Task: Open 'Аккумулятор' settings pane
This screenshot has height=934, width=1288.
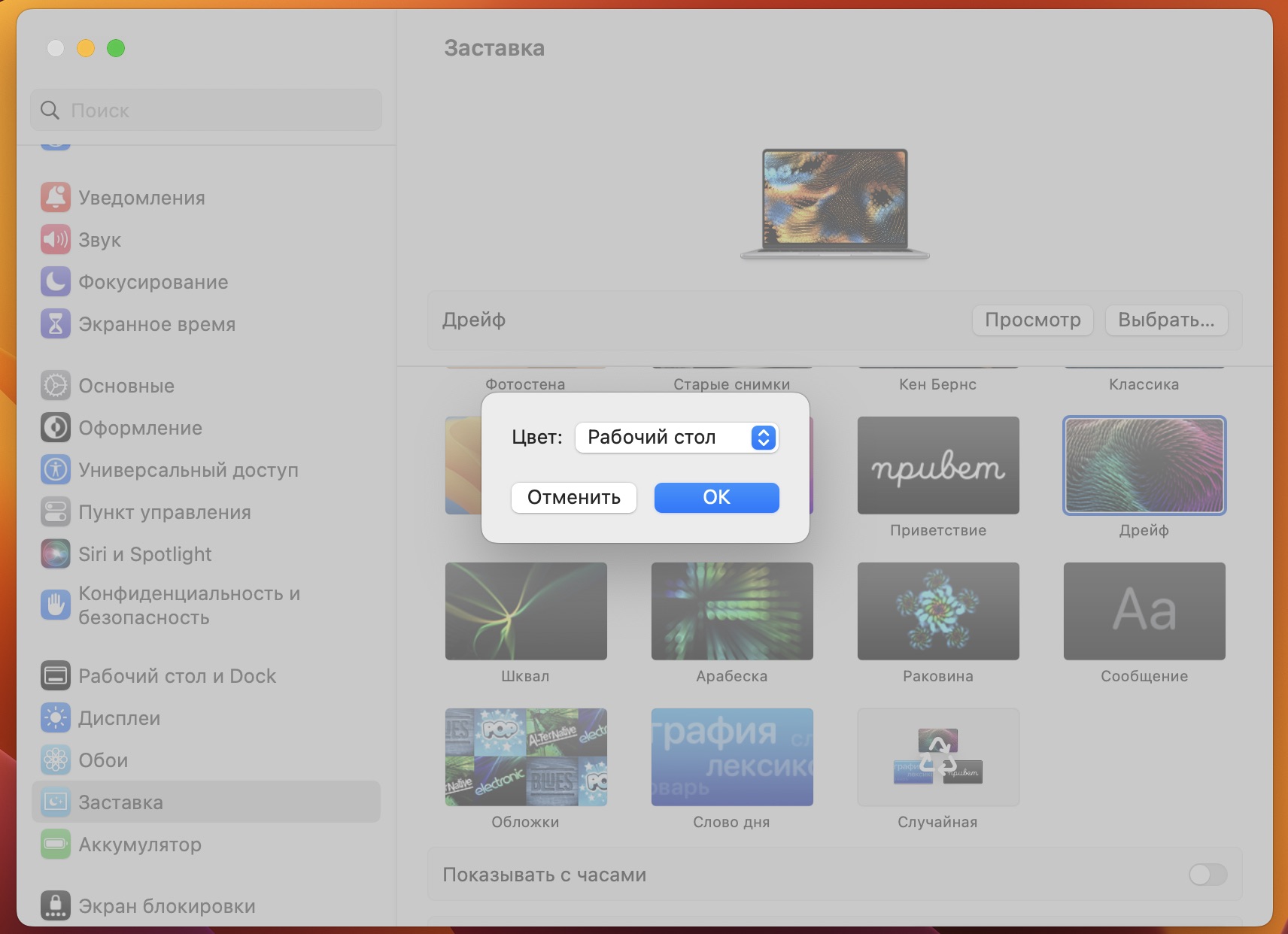Action: 140,844
